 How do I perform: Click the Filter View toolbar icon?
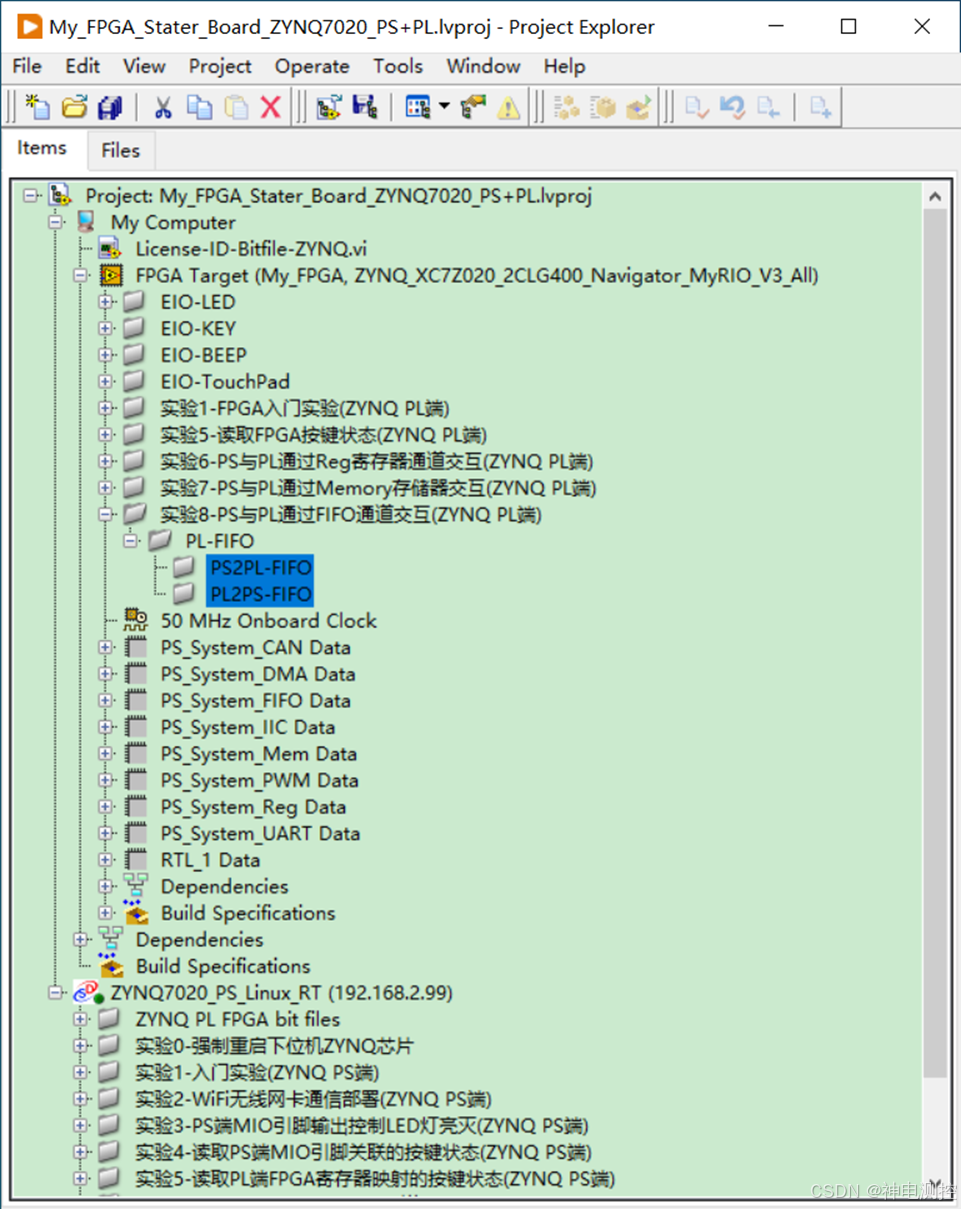click(x=418, y=107)
